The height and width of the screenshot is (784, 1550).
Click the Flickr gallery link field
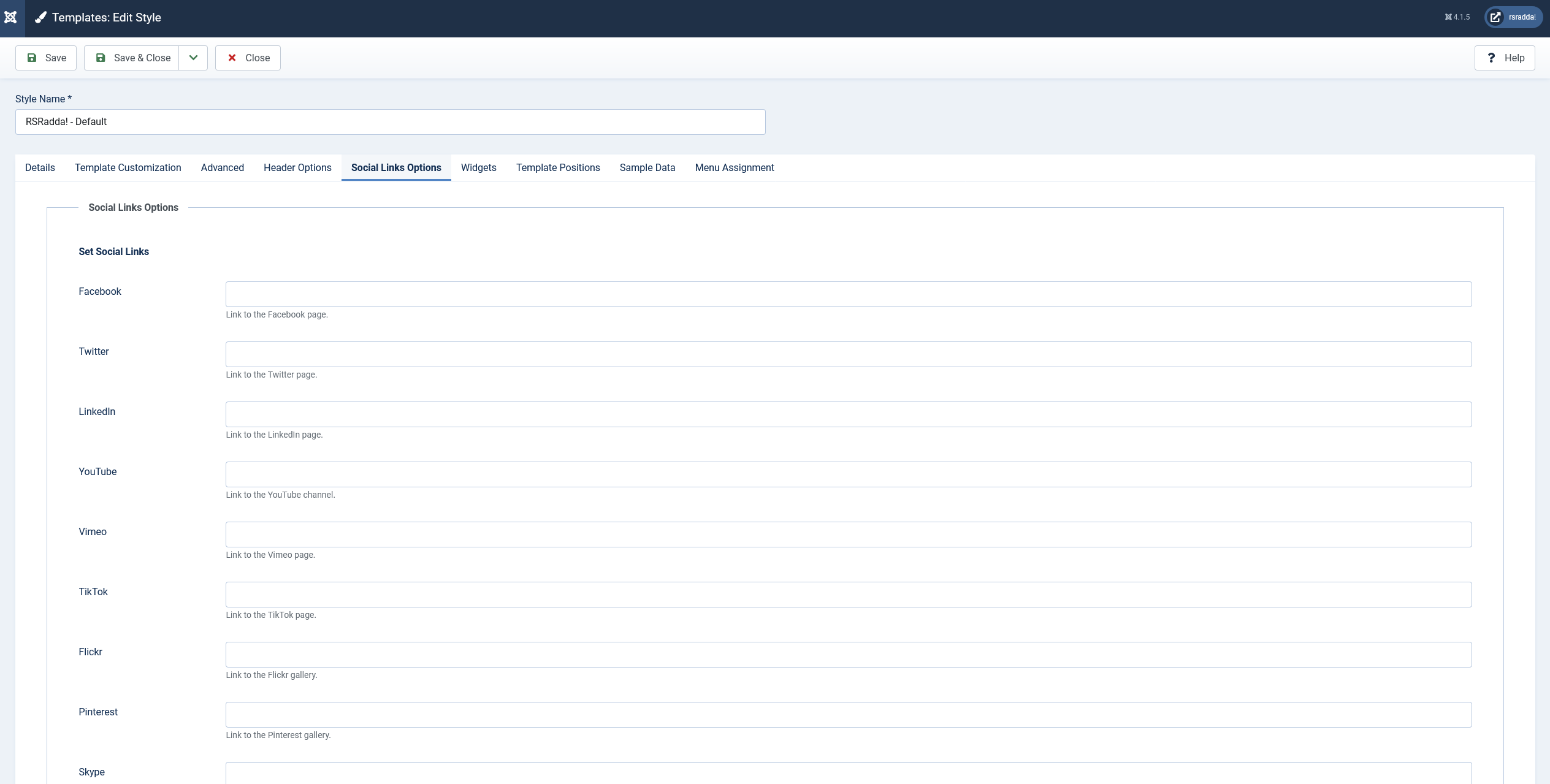pos(849,655)
